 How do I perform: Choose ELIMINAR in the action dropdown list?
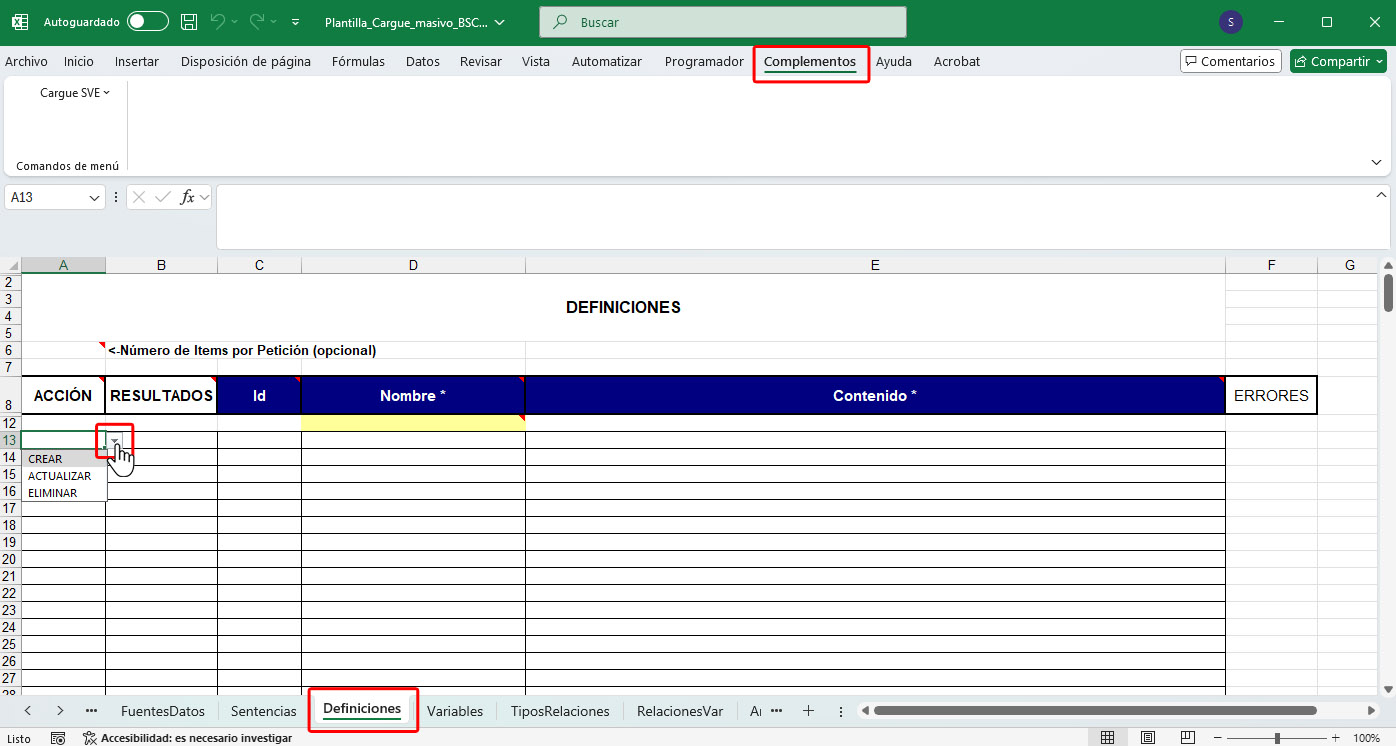point(53,493)
